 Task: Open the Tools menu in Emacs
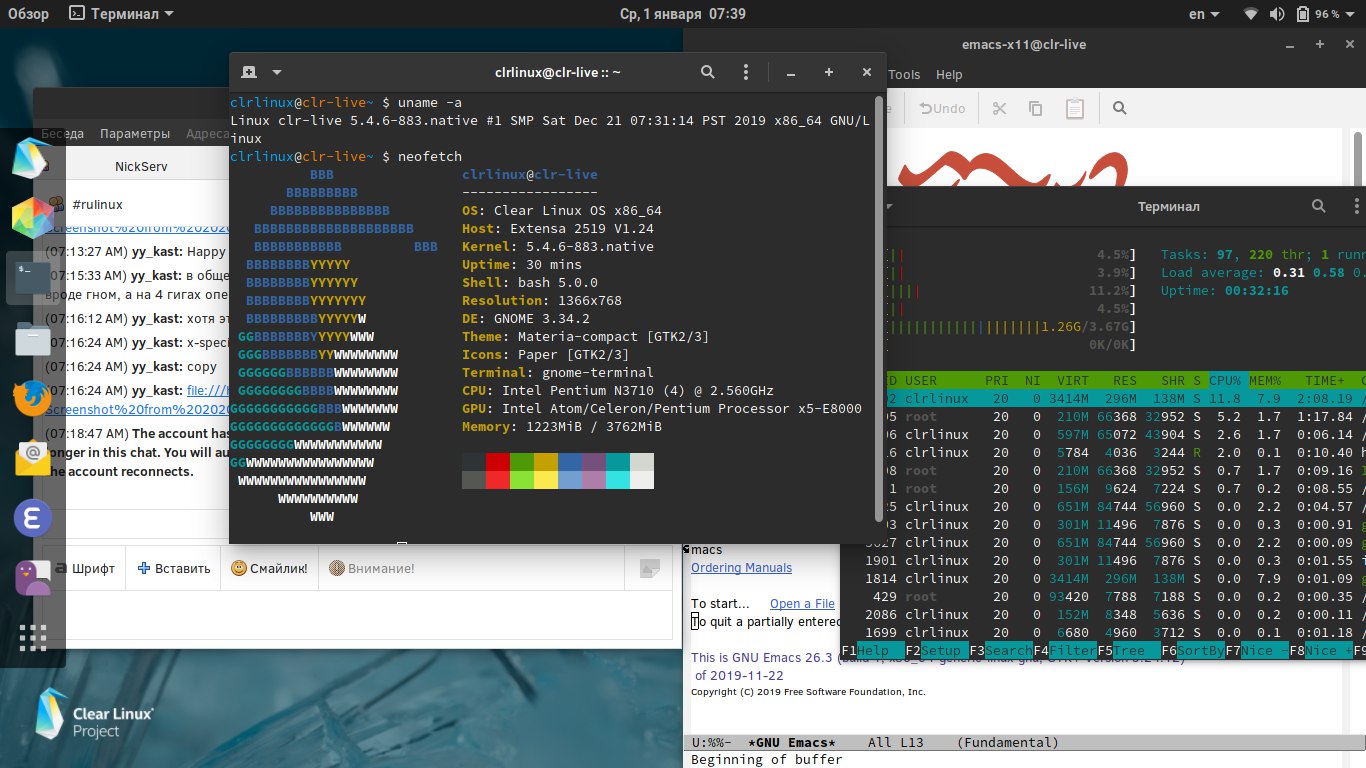[904, 74]
